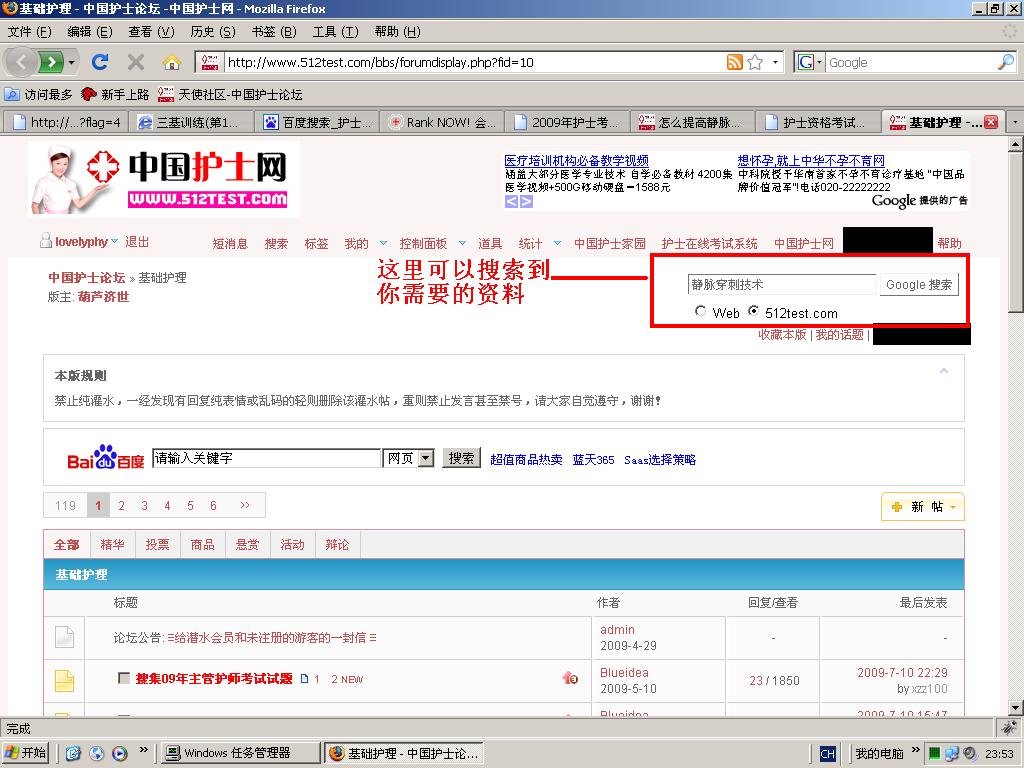
Task: Open the 书签 (B) bookmarks menu
Action: point(273,32)
